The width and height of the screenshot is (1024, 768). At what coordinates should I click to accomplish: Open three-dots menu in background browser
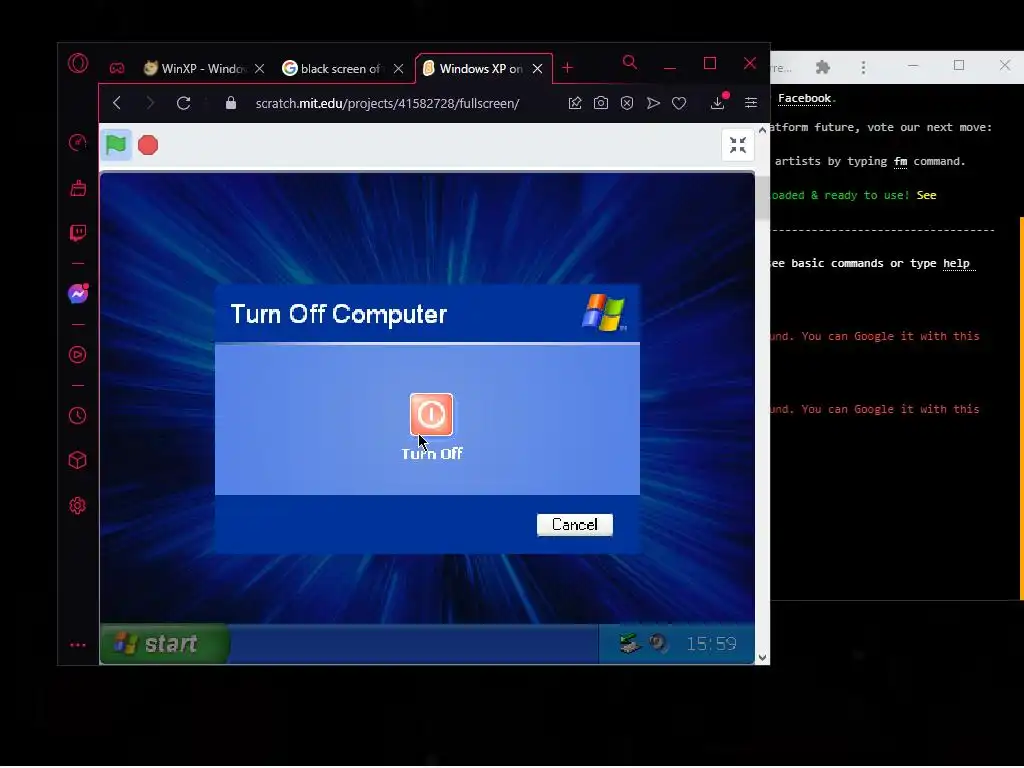863,67
